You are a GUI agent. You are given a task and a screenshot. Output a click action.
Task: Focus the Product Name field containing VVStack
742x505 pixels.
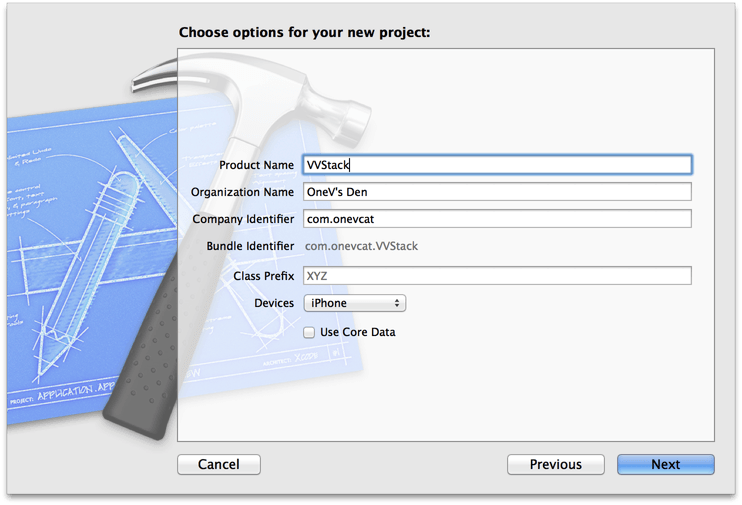tap(497, 165)
